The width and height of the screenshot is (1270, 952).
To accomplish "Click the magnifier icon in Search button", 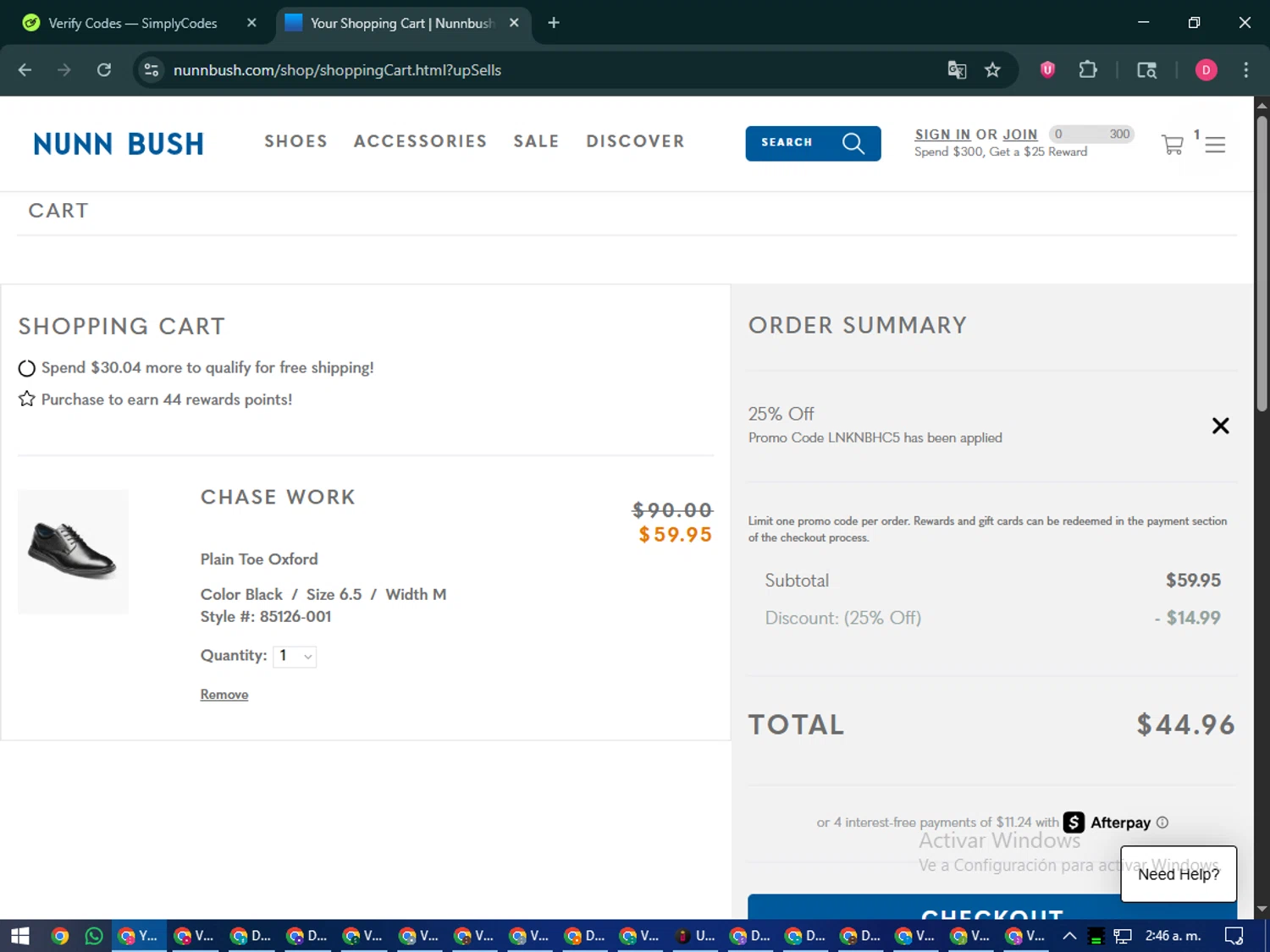I will [853, 143].
